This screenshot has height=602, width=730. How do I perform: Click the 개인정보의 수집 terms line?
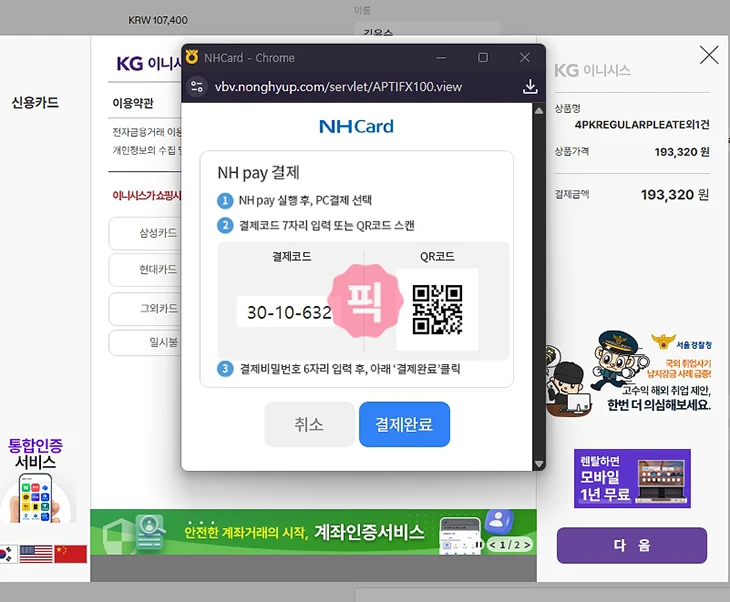[147, 150]
